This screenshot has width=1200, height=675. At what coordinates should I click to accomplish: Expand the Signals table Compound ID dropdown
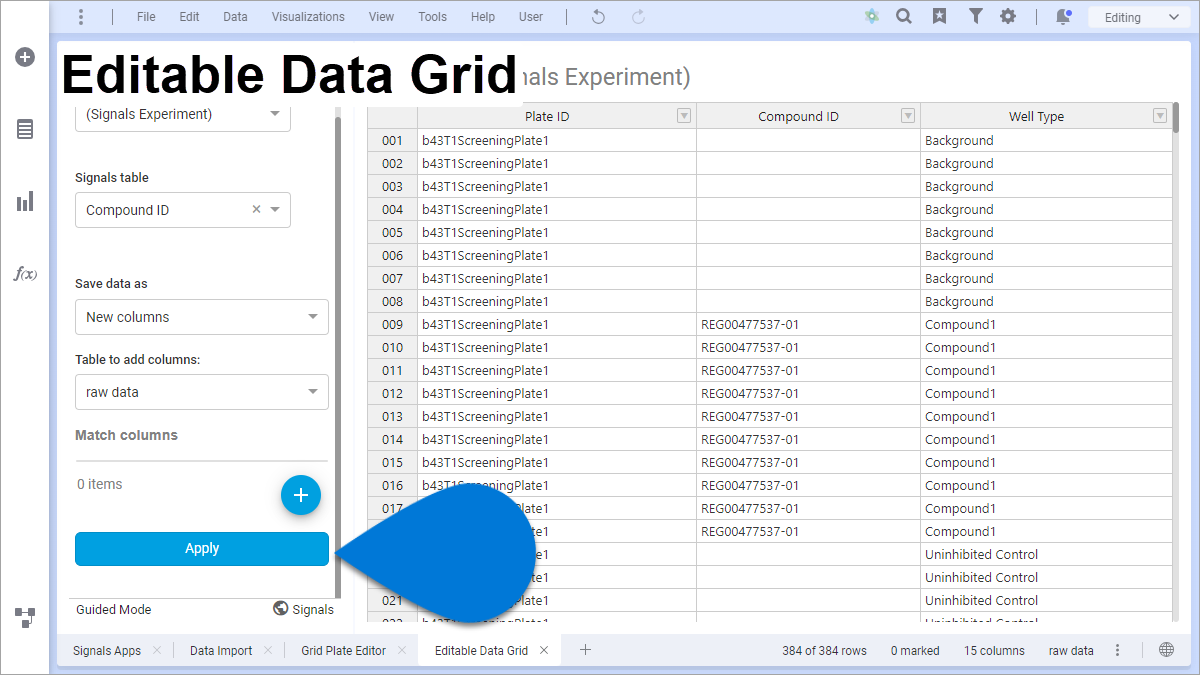tap(275, 210)
